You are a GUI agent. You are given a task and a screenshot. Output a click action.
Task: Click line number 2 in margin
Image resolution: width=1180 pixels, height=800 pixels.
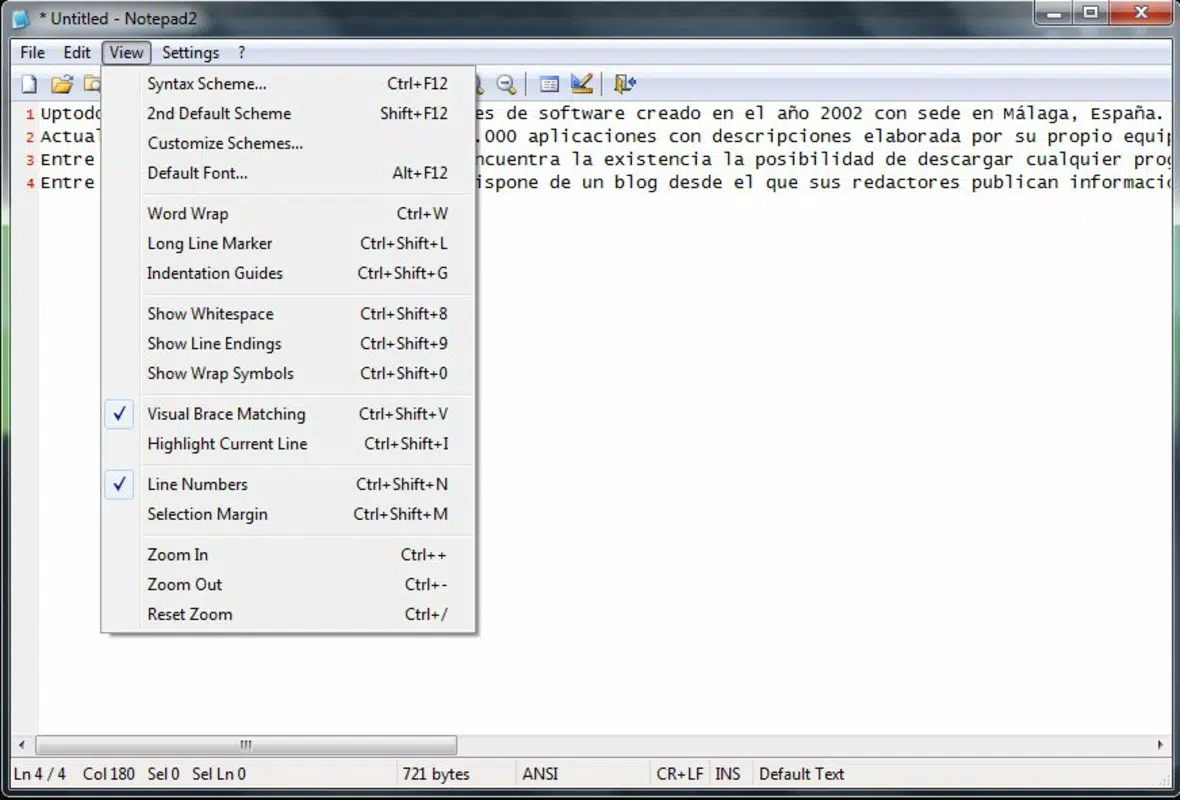click(30, 138)
